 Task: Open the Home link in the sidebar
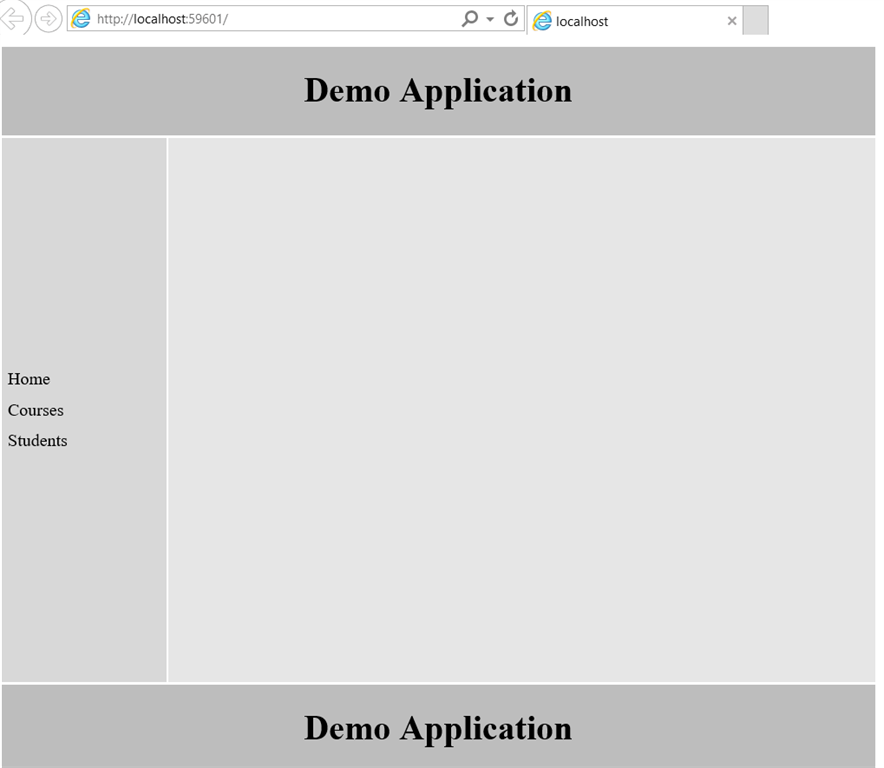click(x=29, y=379)
